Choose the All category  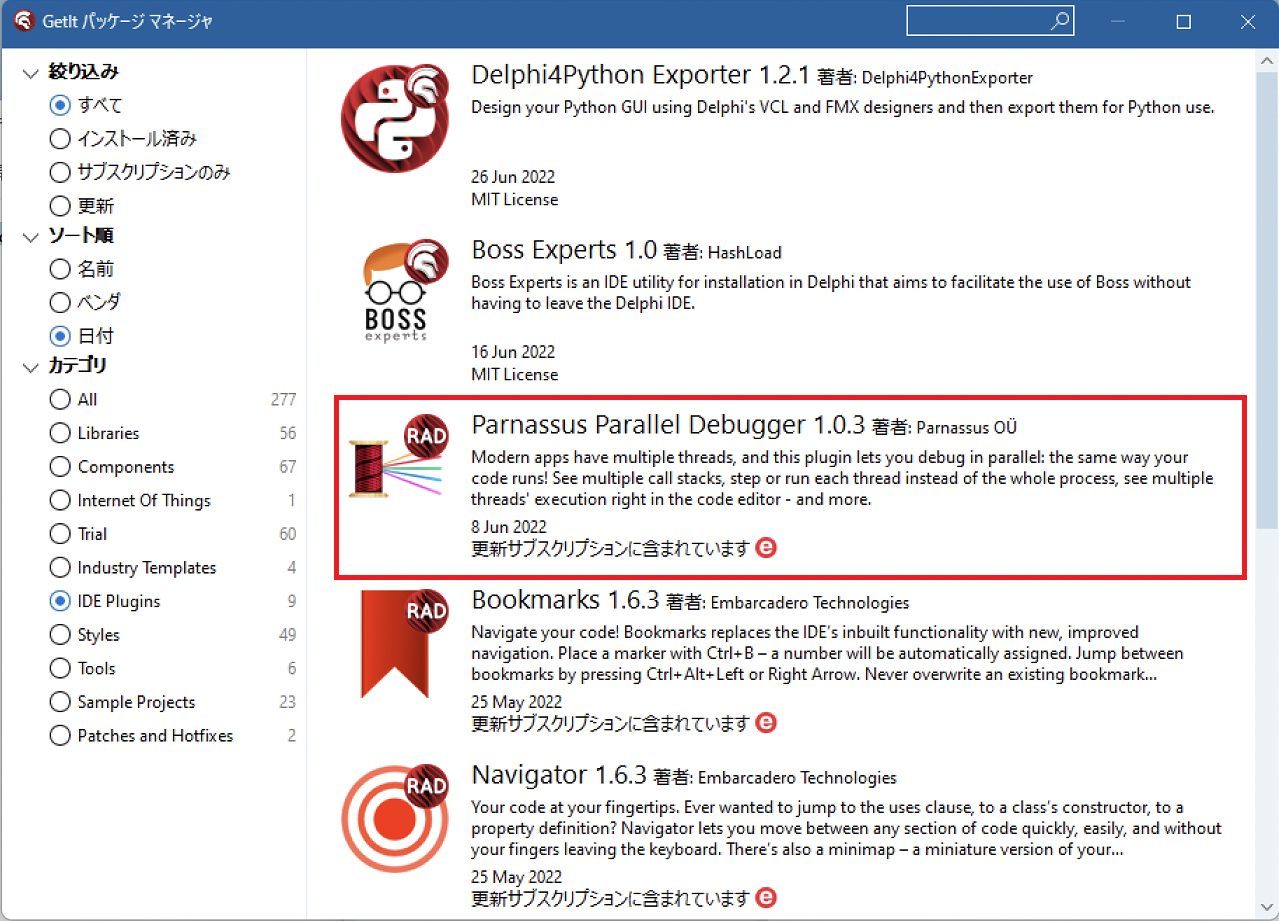pyautogui.click(x=73, y=399)
